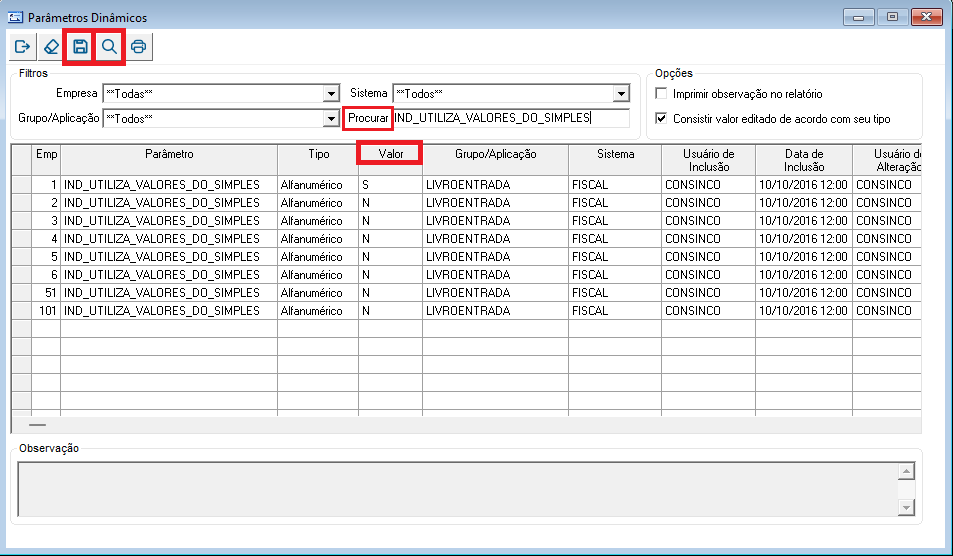This screenshot has width=953, height=556.
Task: Click the Usuário de Inclusão column header
Action: (x=708, y=160)
